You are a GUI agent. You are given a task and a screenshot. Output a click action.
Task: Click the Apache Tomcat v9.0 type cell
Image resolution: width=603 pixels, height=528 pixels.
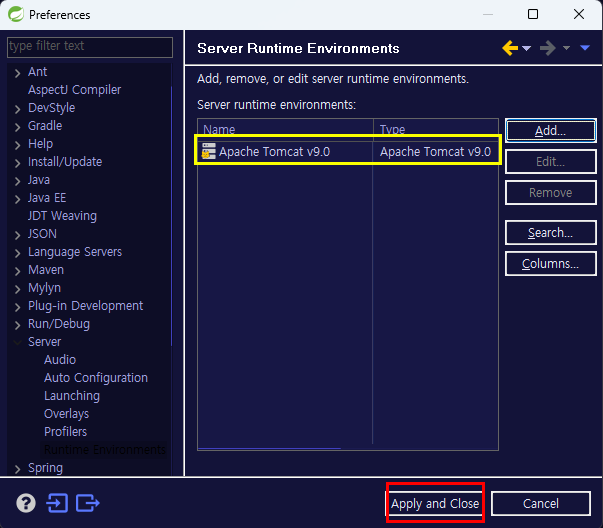point(435,152)
